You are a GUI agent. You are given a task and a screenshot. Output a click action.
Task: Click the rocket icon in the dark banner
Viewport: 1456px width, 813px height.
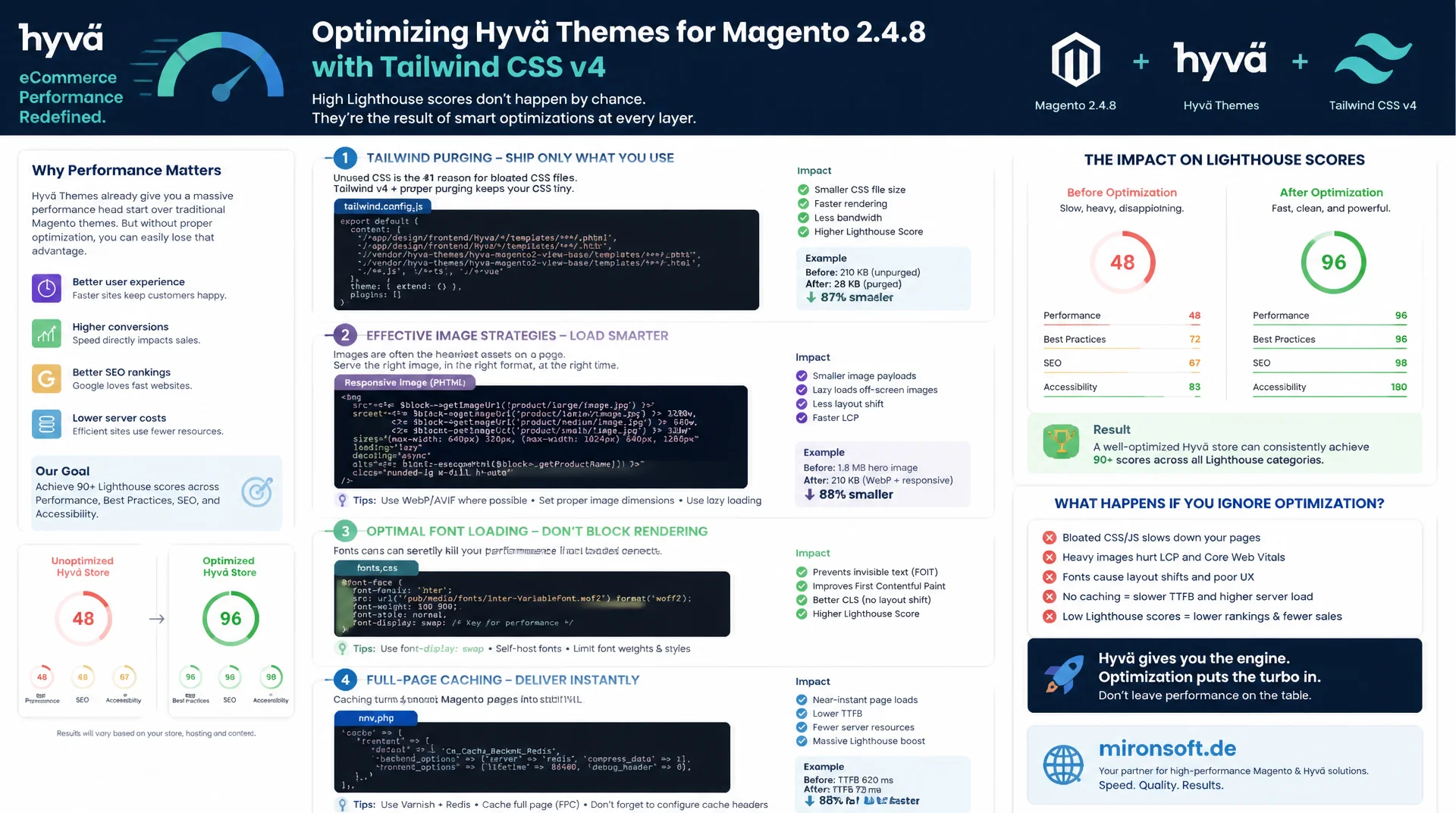click(x=1062, y=674)
